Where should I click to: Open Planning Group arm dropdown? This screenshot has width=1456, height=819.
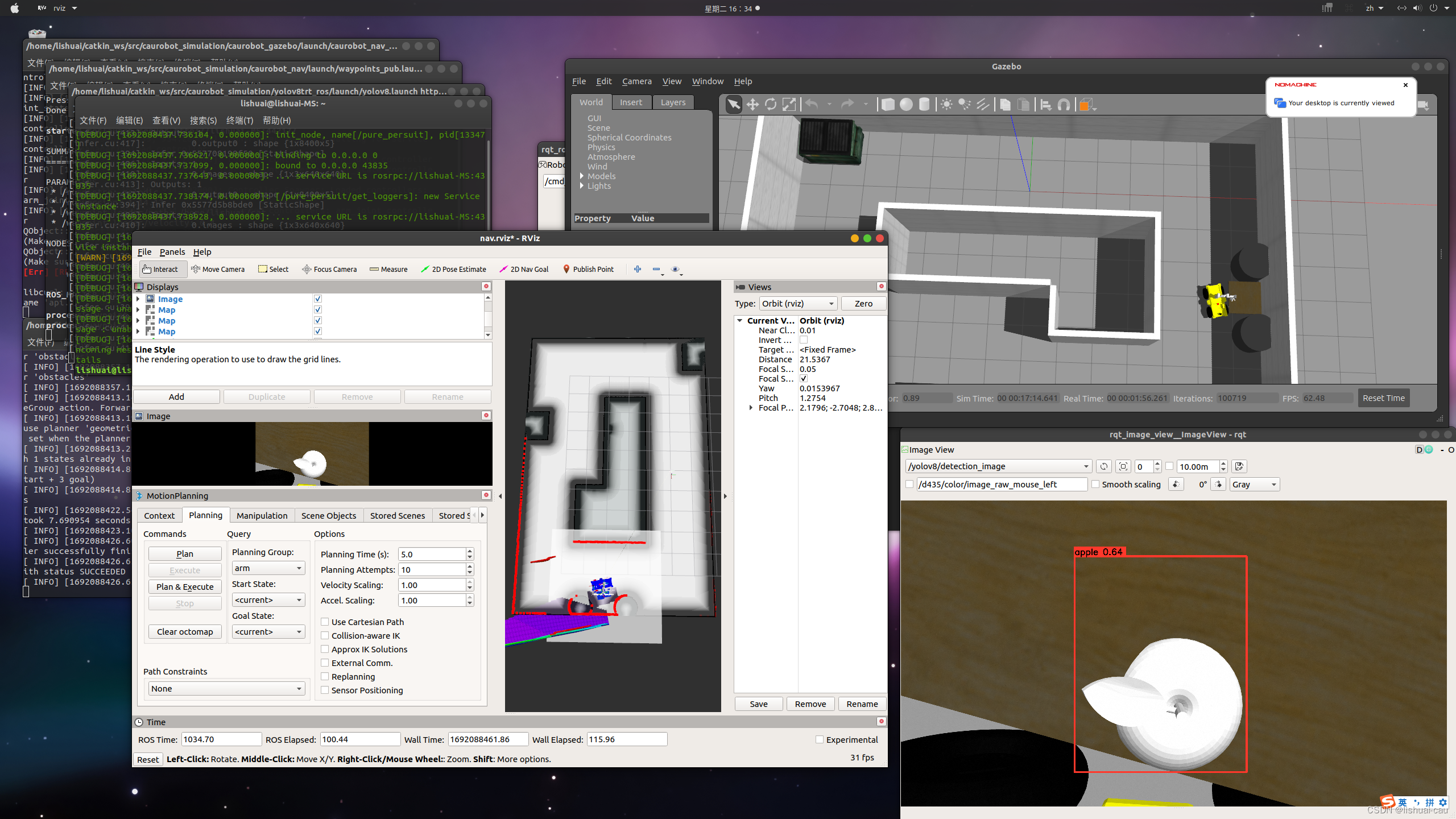click(x=268, y=568)
